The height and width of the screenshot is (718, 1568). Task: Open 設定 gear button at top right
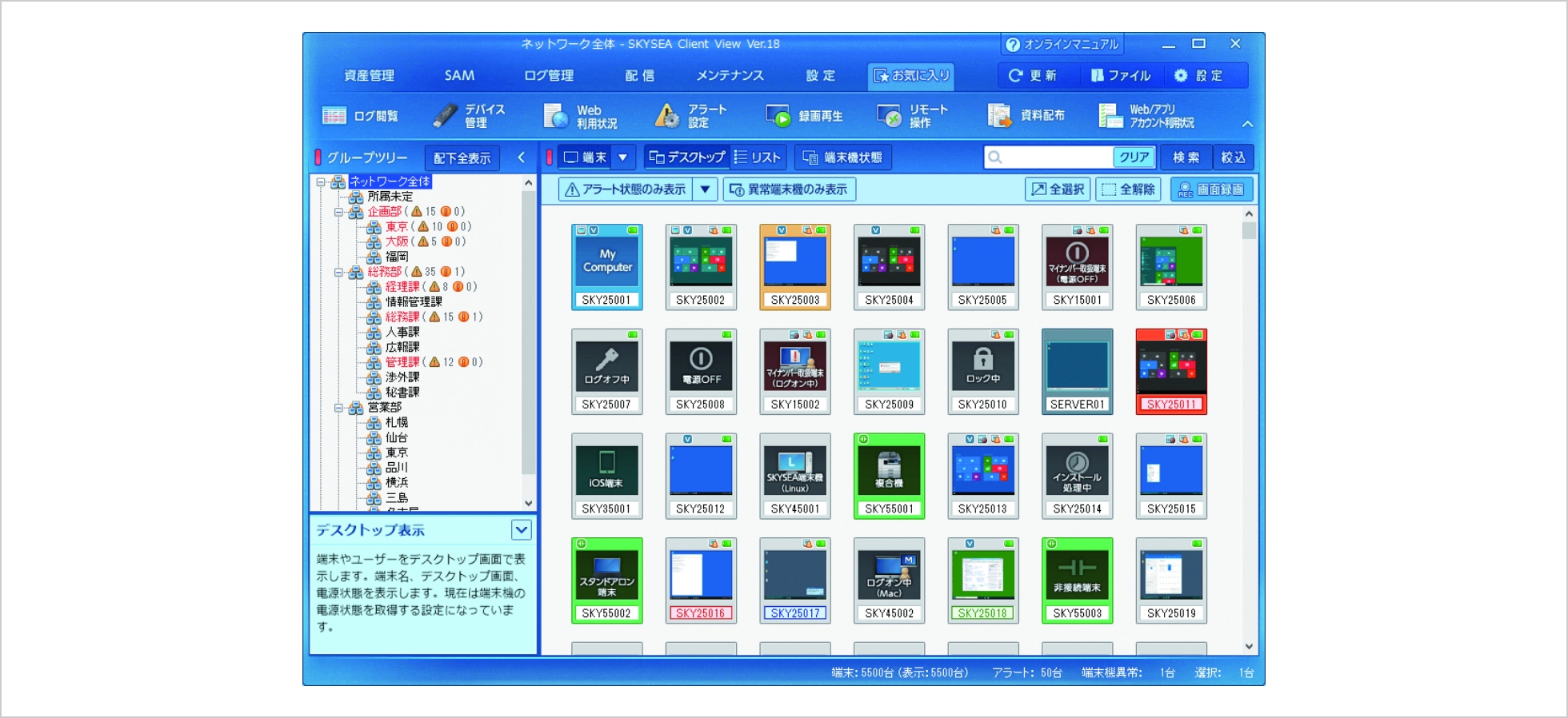[1198, 75]
